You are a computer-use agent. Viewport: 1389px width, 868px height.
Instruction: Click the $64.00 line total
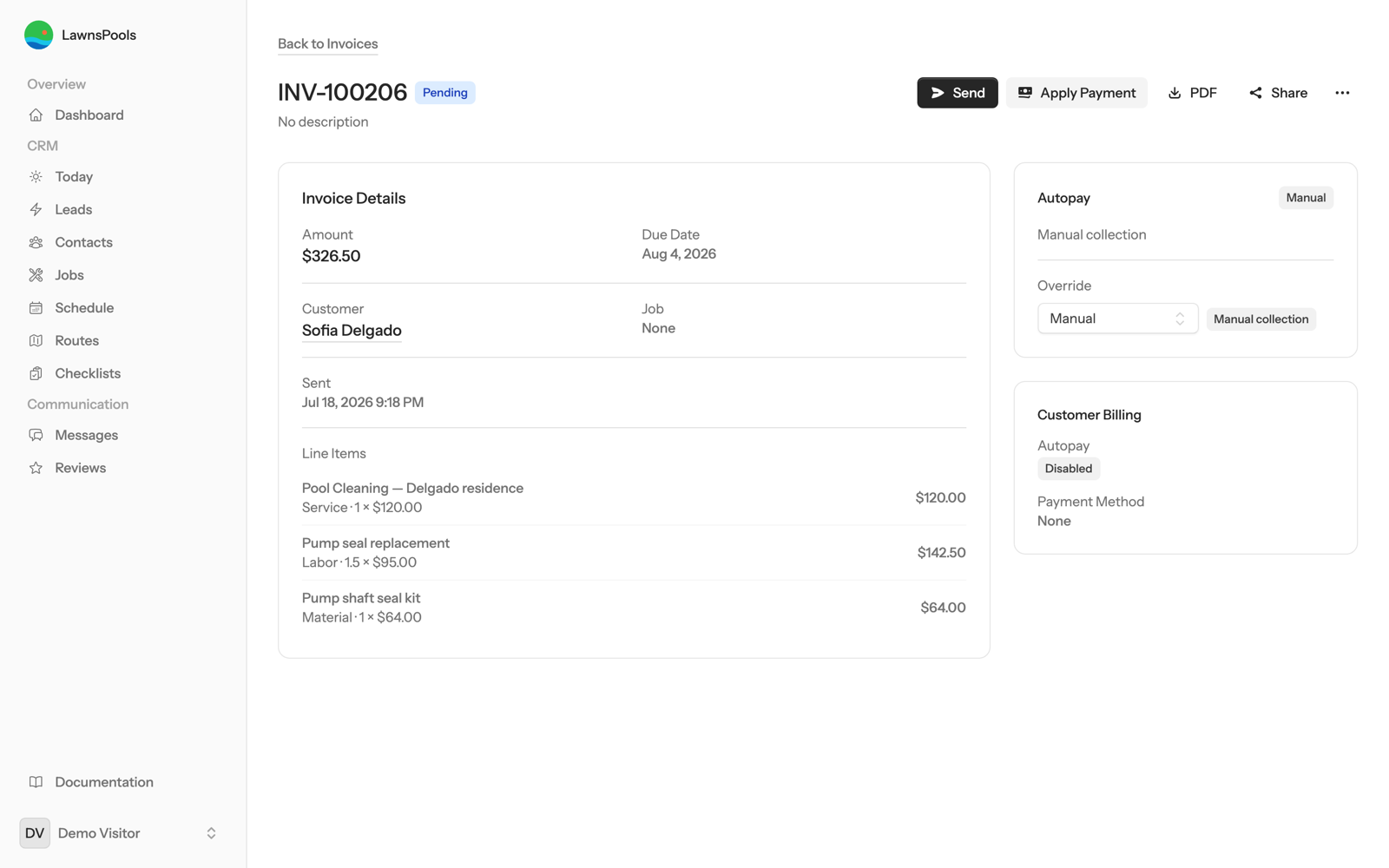point(943,608)
